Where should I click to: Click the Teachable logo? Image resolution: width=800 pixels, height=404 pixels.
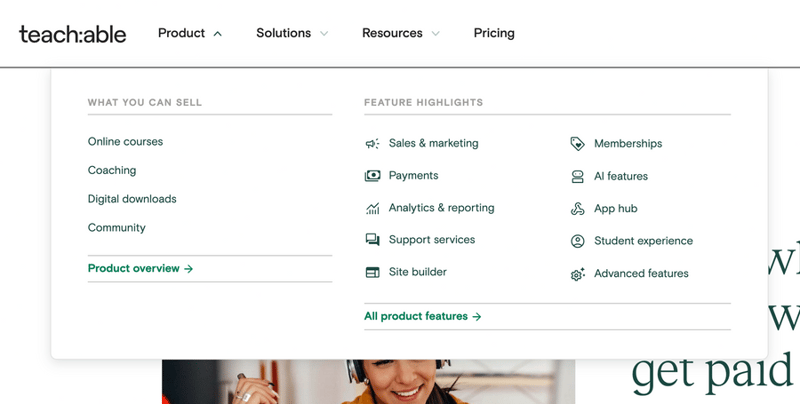click(x=72, y=34)
